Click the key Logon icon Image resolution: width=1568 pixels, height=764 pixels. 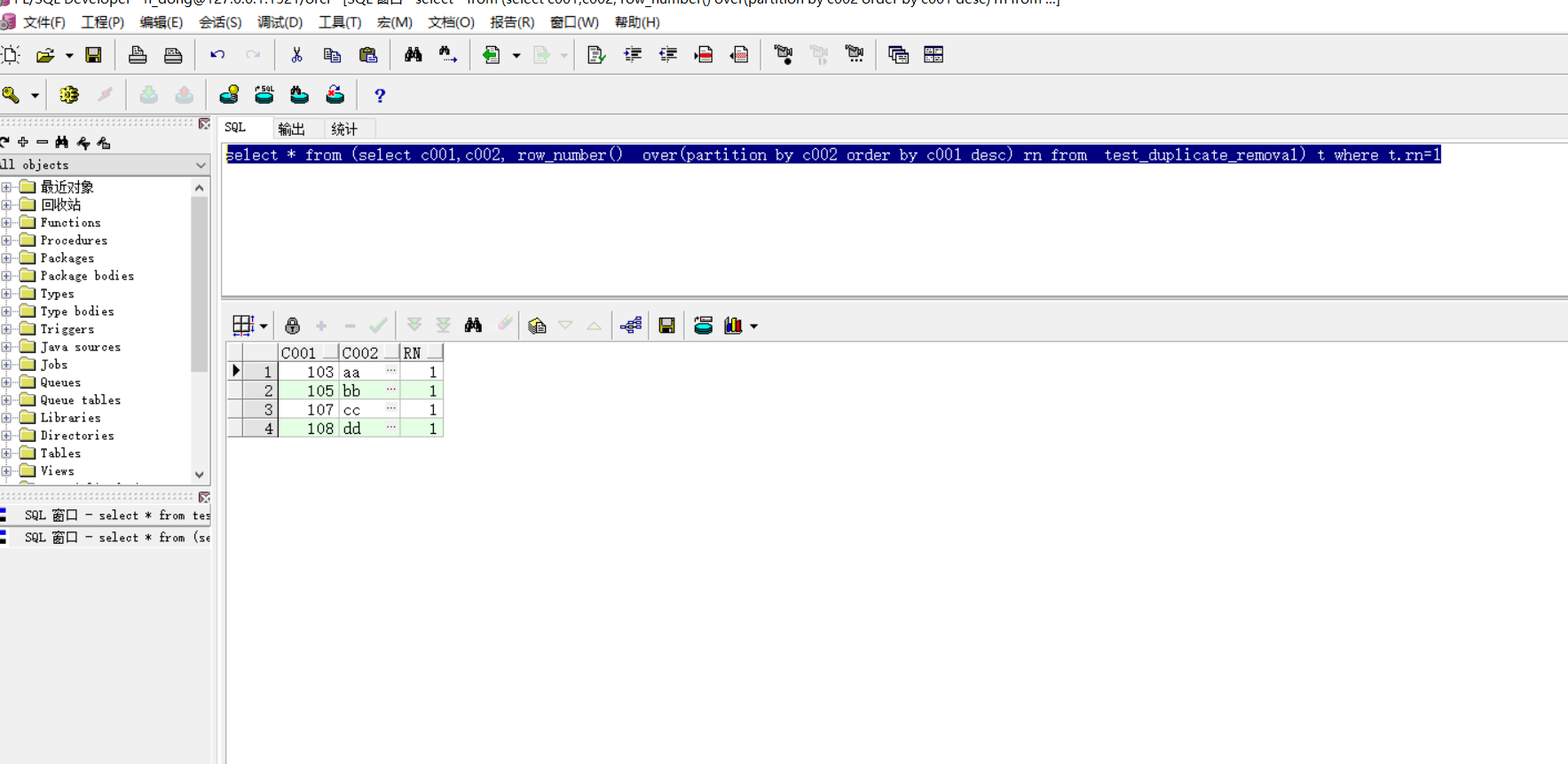coord(12,95)
